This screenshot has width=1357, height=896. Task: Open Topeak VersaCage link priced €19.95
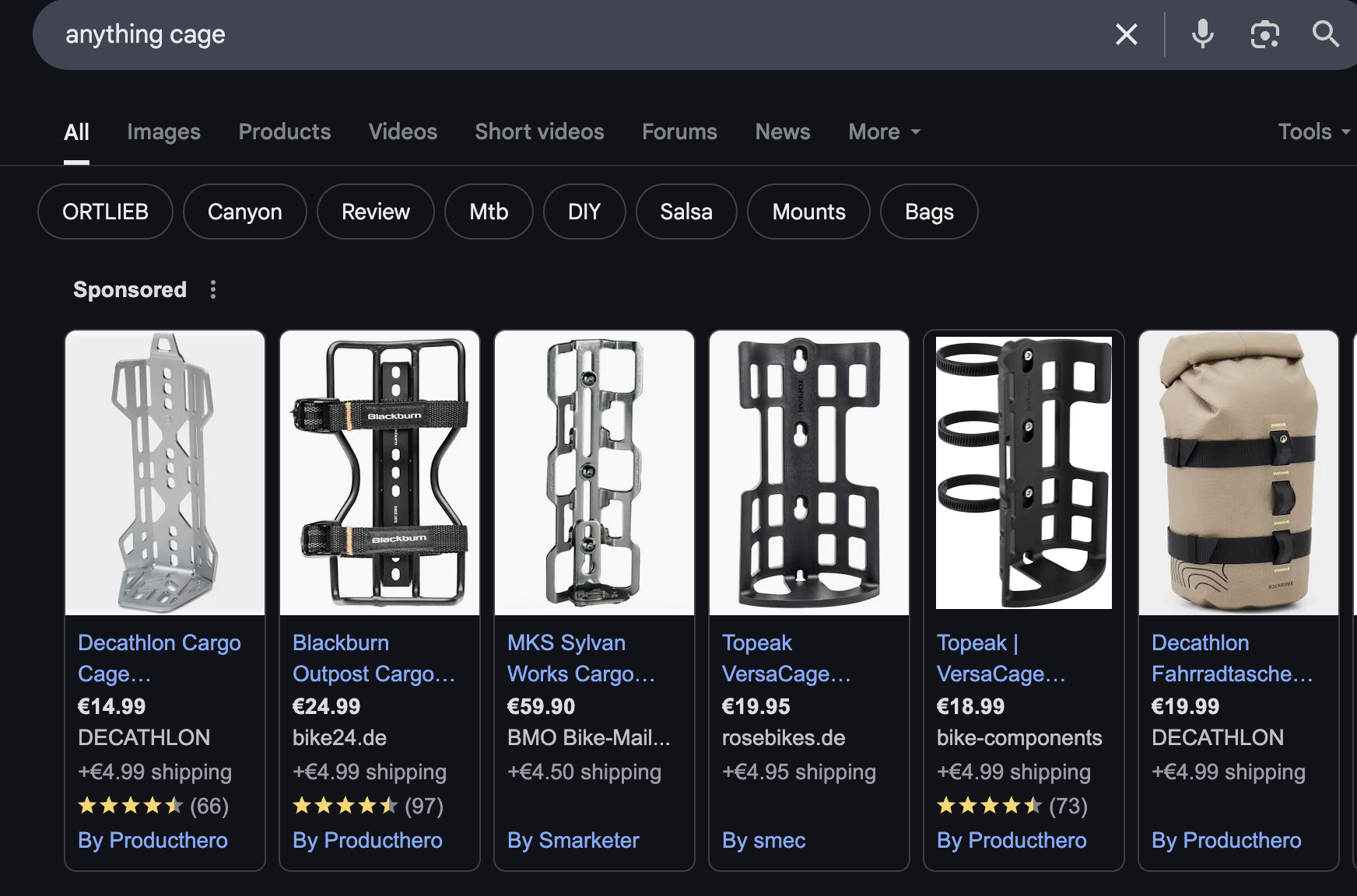coord(787,658)
